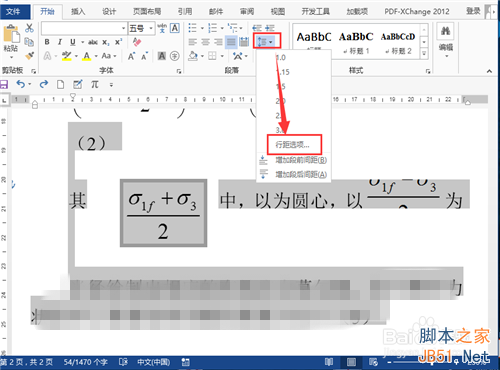Click the shading paint bucket icon

193,56
